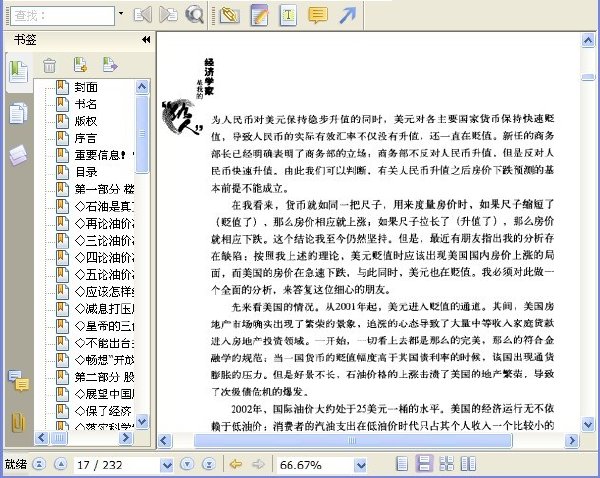600x478 pixels.
Task: Expand the search options dropdown arrow
Action: 121,14
